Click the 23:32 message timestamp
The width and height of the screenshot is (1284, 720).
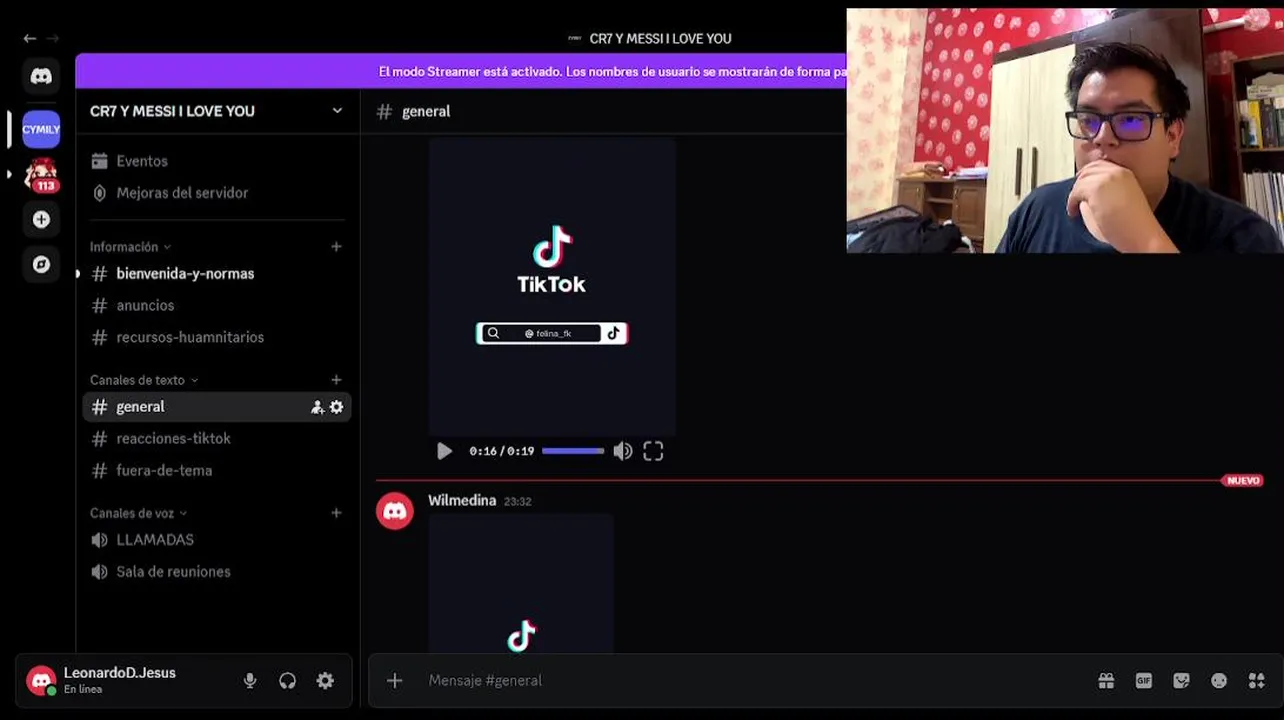click(x=517, y=502)
